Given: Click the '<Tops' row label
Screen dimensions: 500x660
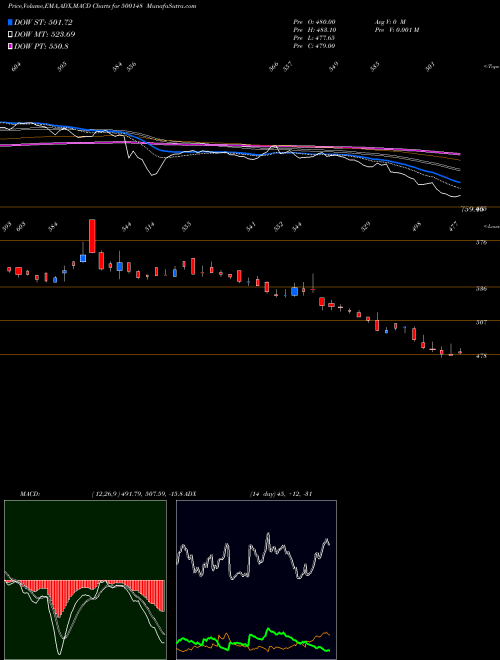Looking at the screenshot, I should point(491,67).
